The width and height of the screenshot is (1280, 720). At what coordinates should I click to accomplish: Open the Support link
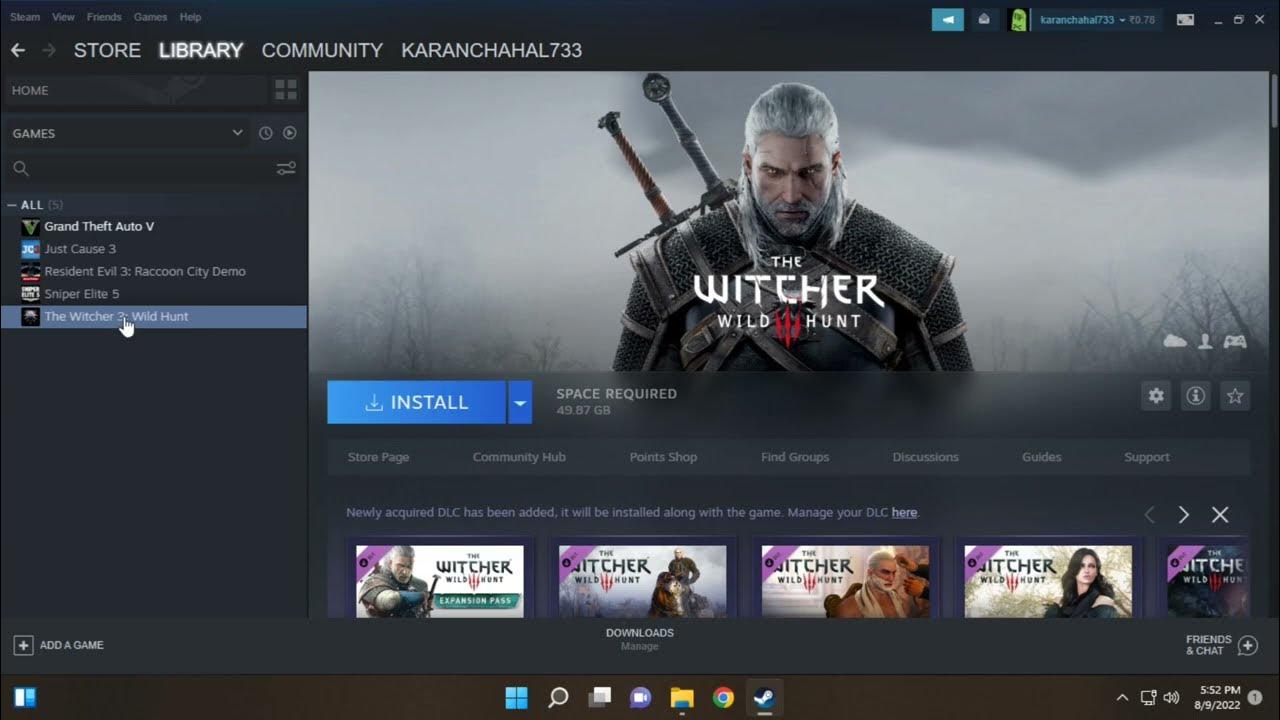pos(1146,457)
